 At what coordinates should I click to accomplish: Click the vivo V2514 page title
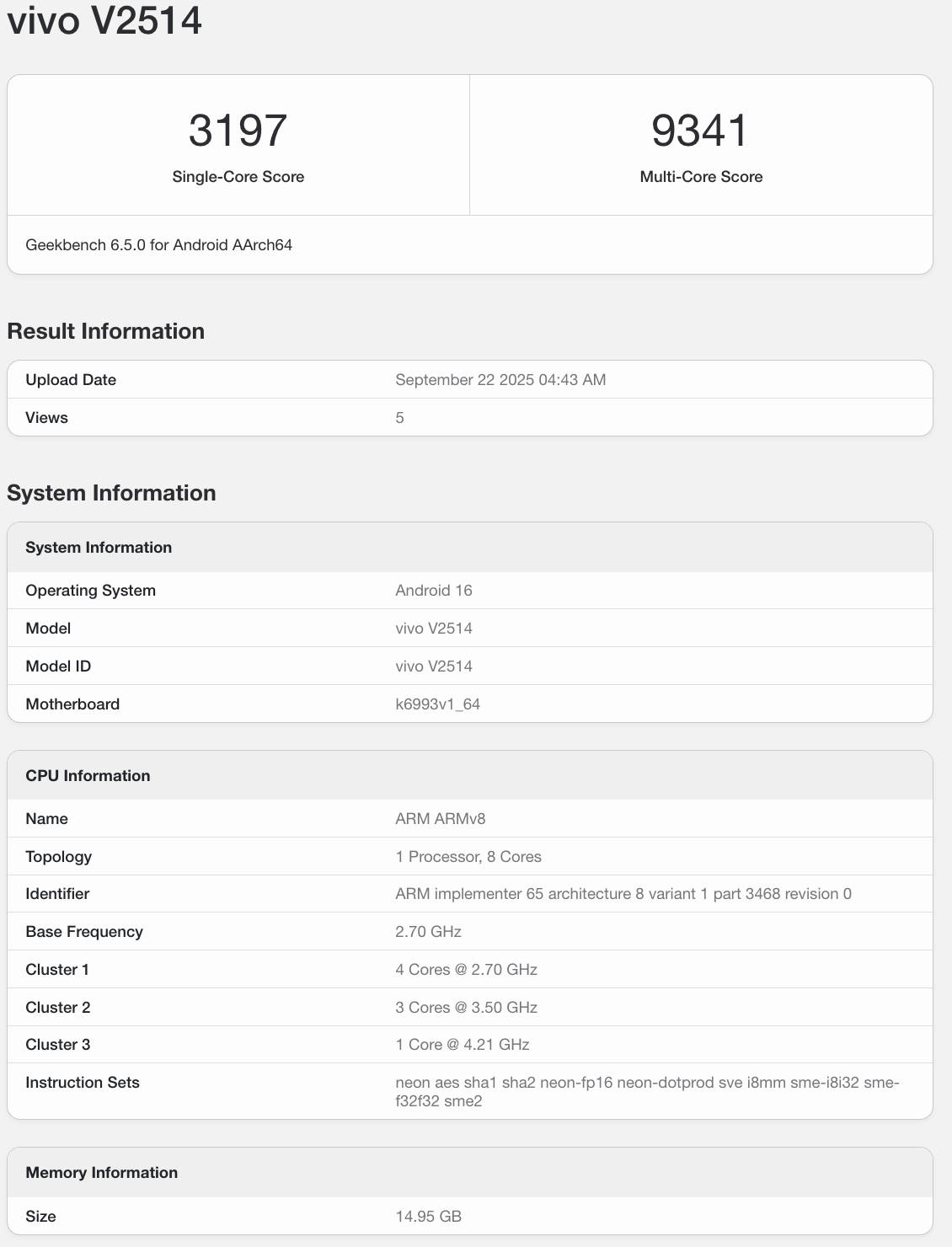coord(104,20)
